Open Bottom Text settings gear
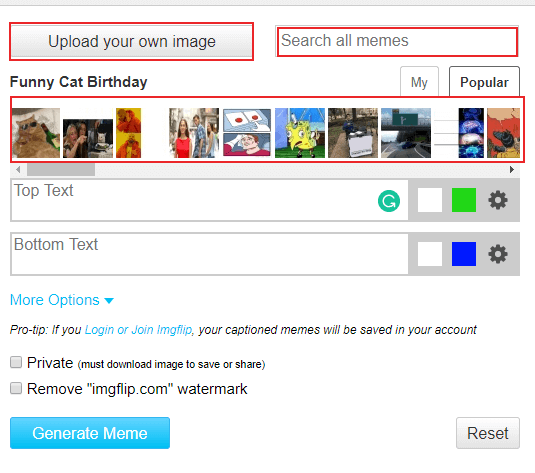Viewport: 535px width, 473px height. [x=498, y=254]
